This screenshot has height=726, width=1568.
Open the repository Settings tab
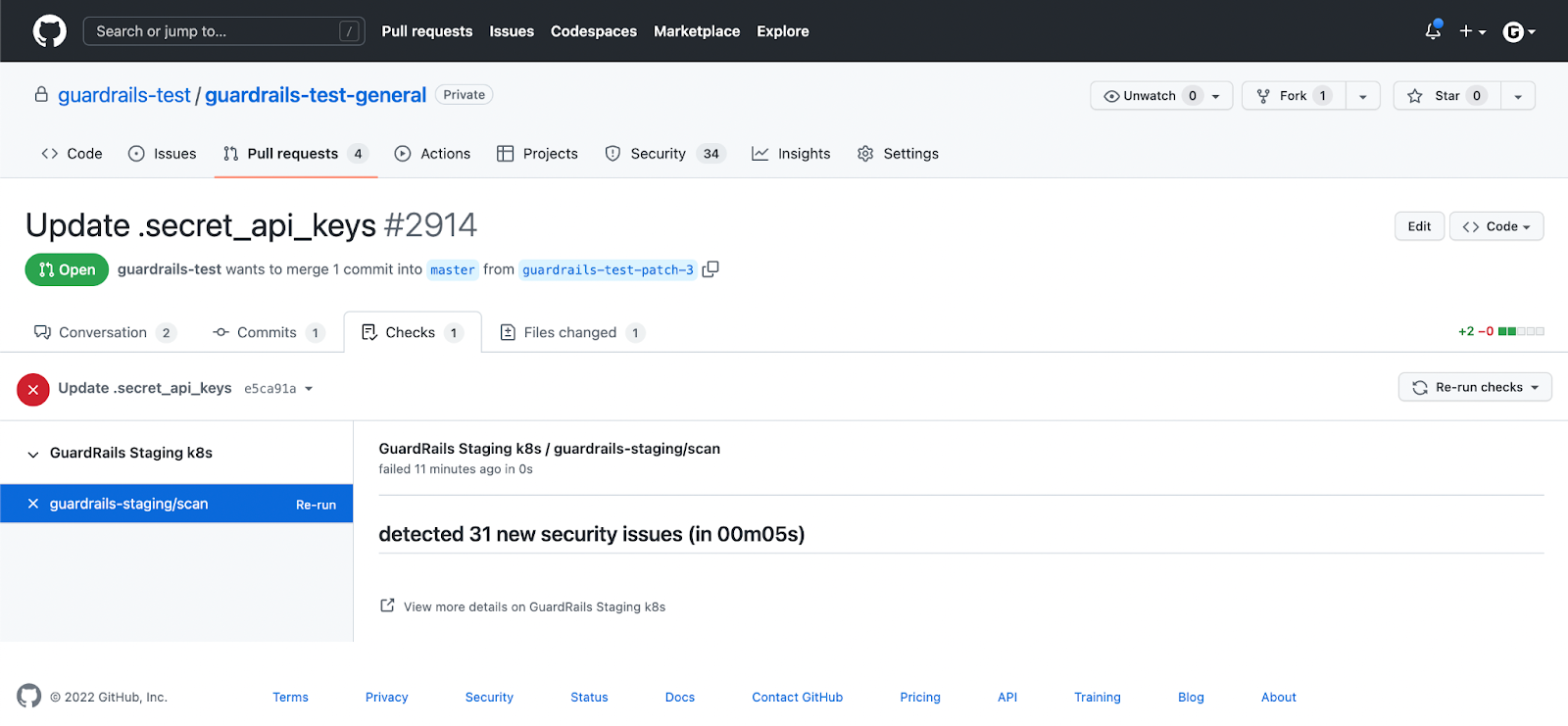[898, 154]
